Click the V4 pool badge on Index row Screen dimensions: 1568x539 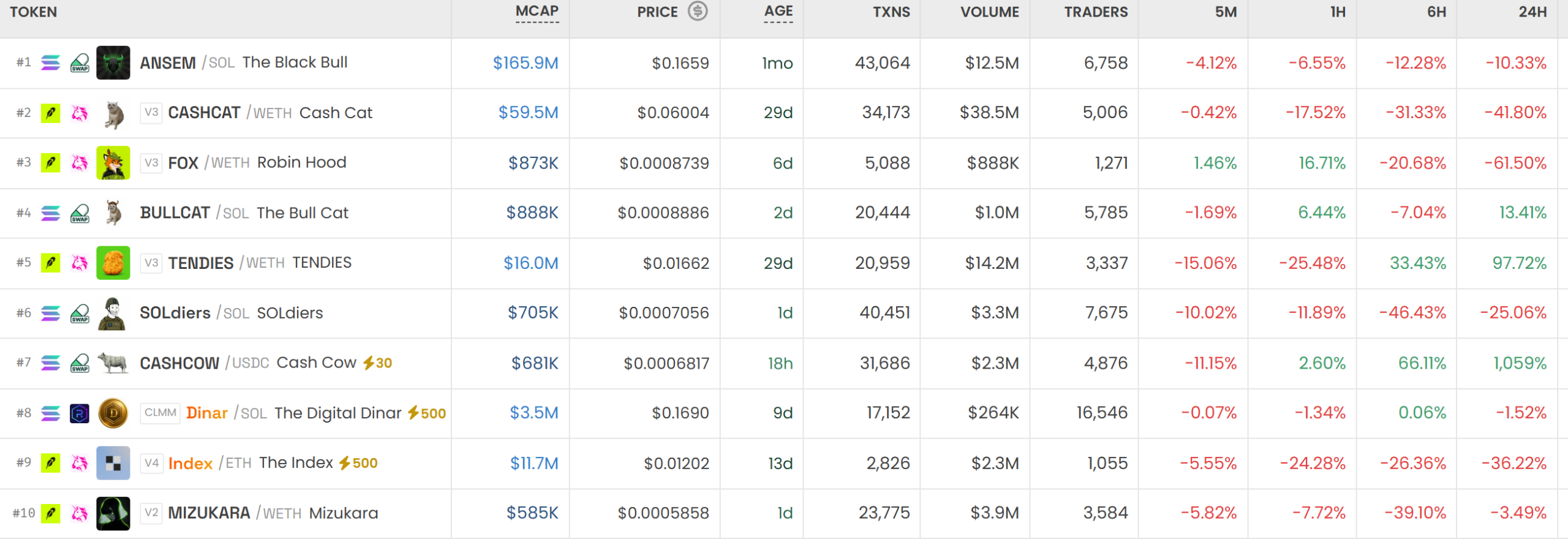coord(151,463)
